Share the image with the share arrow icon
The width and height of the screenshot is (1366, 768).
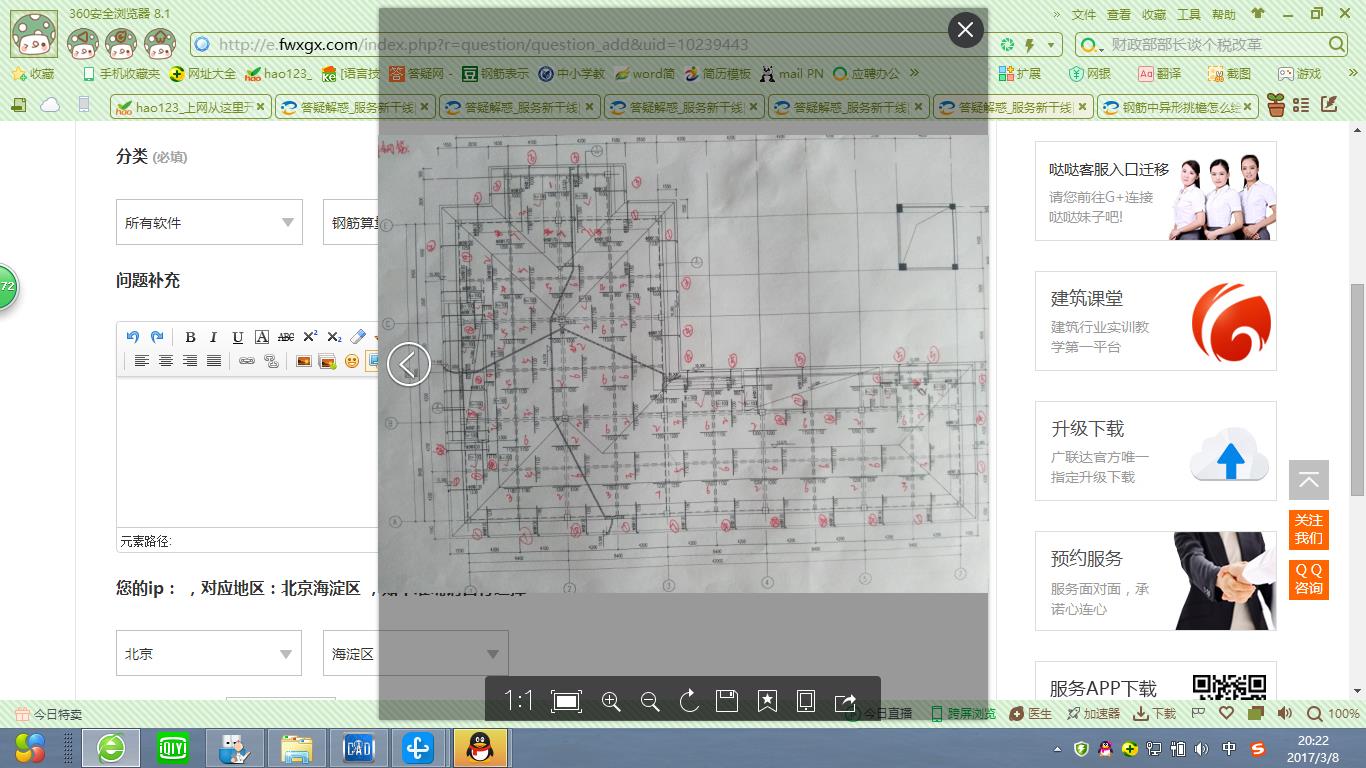(x=845, y=701)
